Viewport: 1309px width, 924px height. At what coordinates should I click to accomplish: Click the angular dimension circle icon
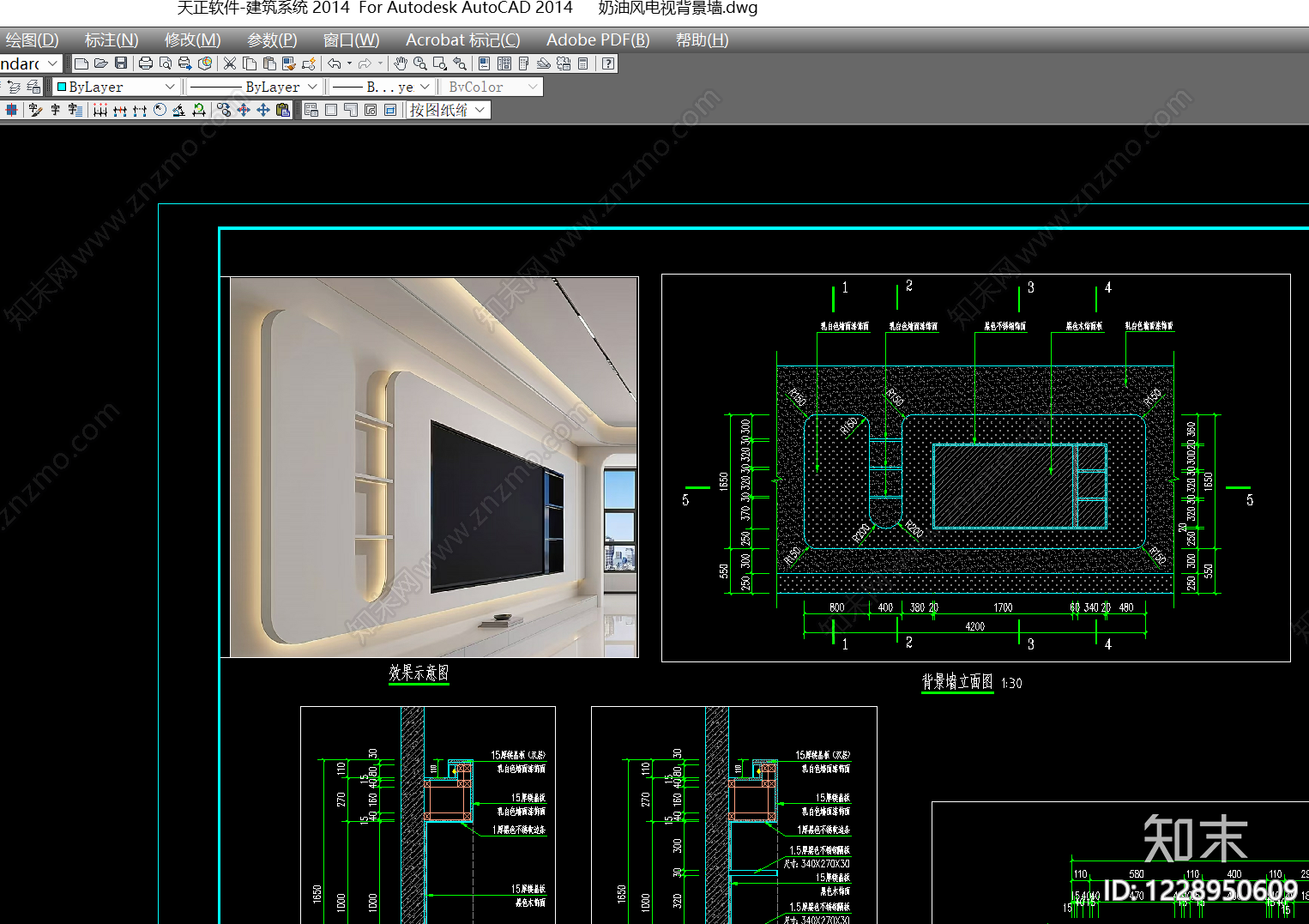[x=160, y=110]
